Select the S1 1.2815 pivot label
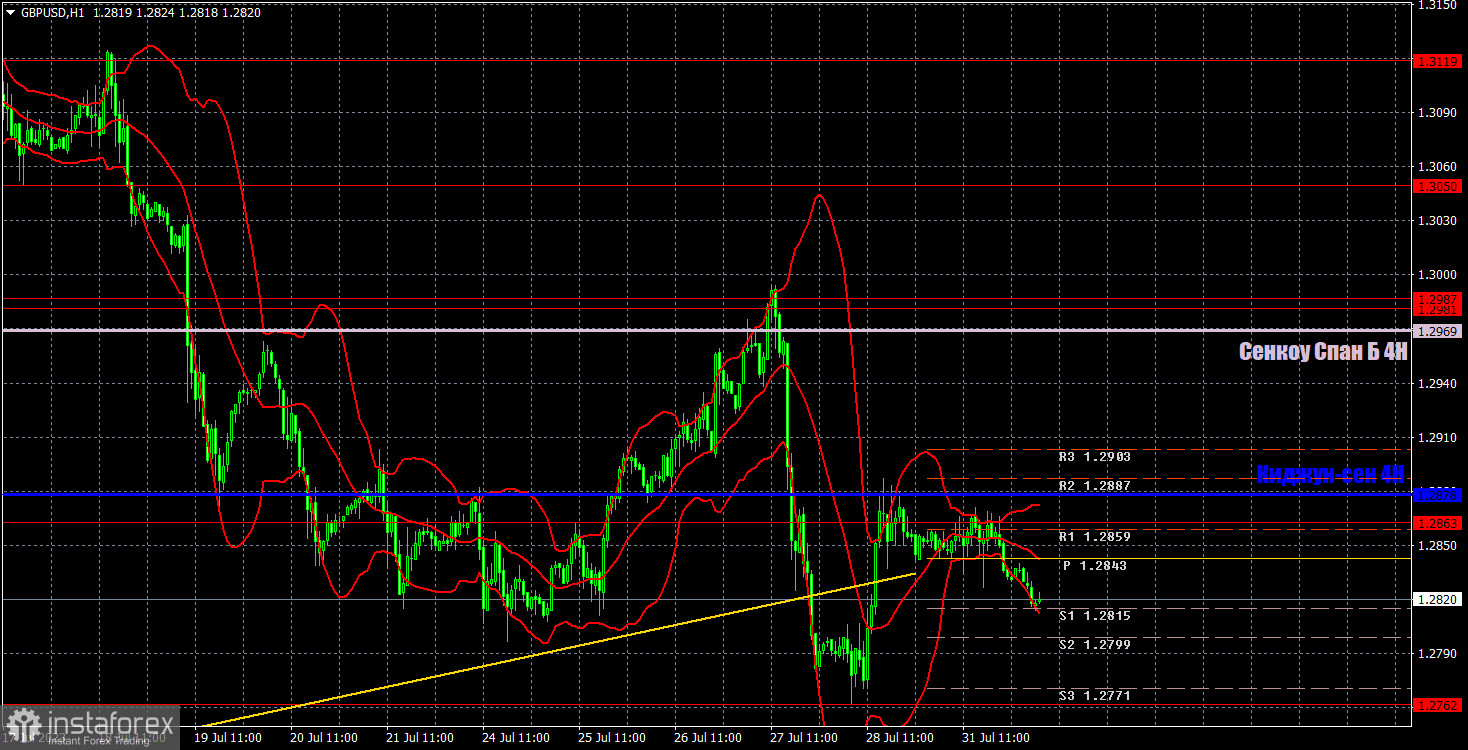1468x750 pixels. click(1094, 616)
